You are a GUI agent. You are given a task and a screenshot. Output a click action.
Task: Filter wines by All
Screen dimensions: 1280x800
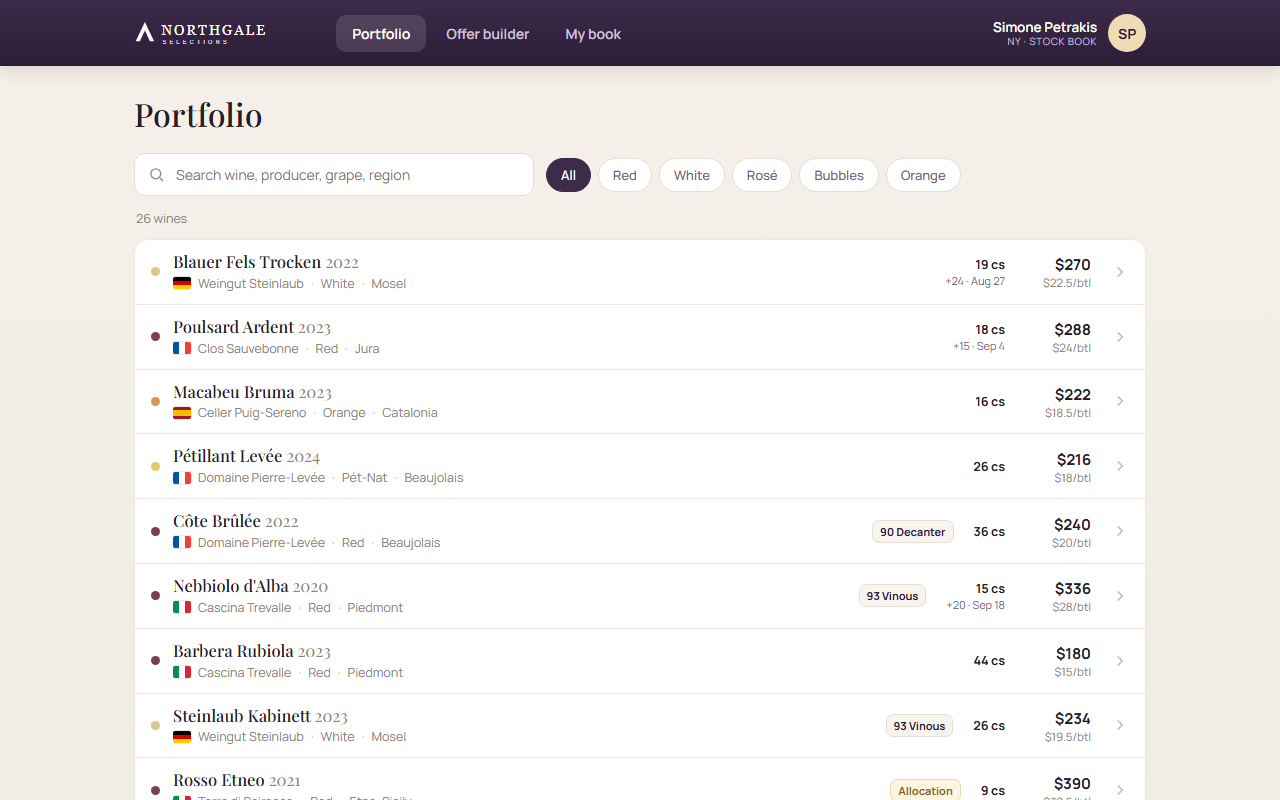pyautogui.click(x=568, y=175)
